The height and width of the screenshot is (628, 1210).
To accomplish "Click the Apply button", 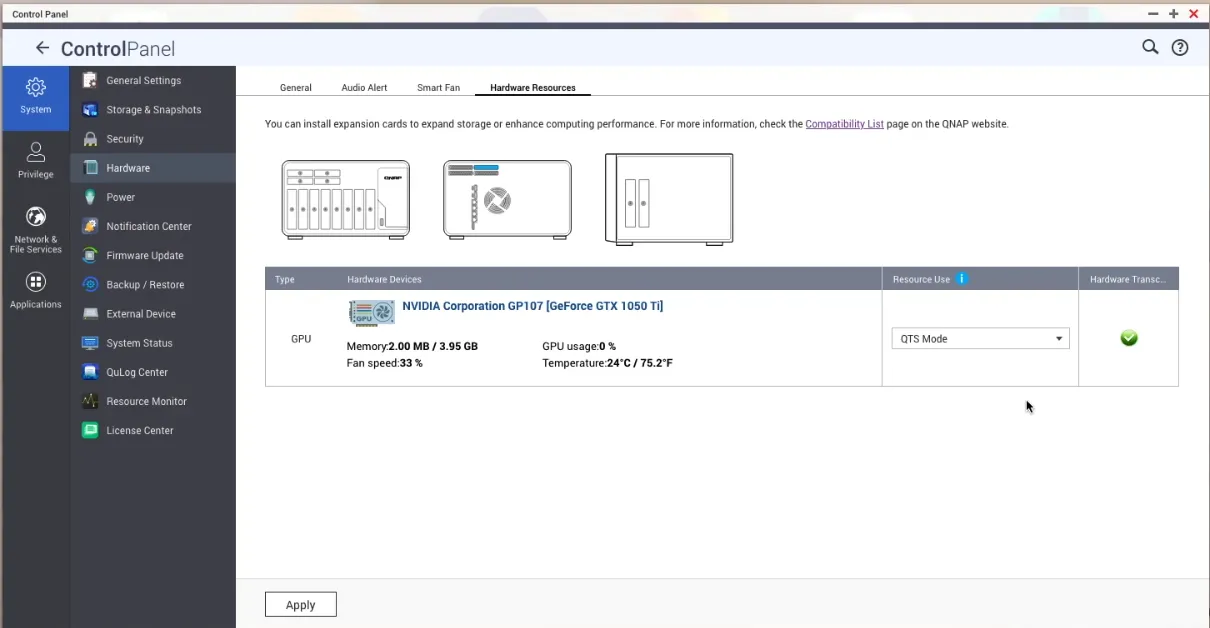I will tap(300, 604).
